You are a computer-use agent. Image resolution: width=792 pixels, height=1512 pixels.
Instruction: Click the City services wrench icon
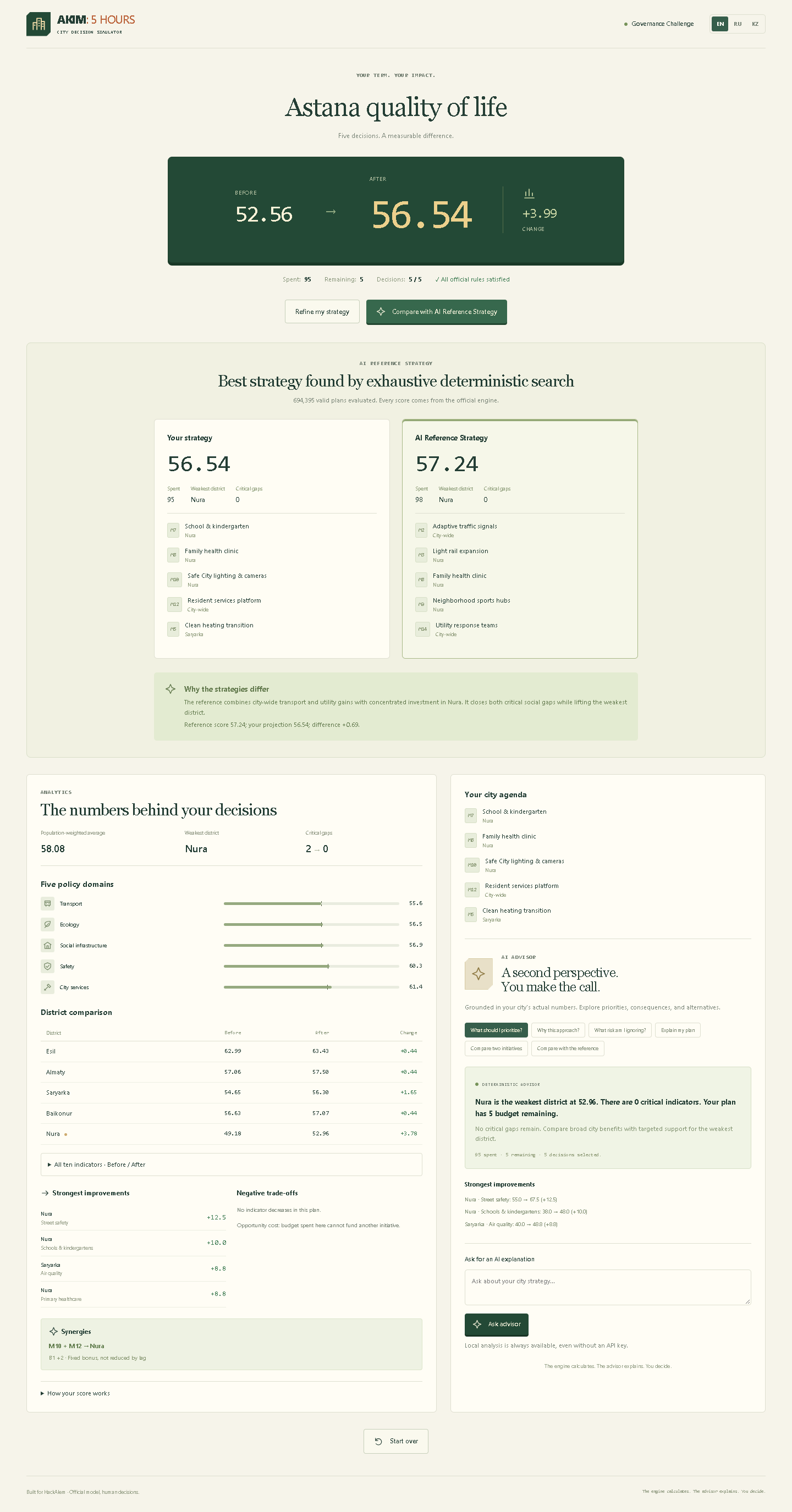[x=47, y=987]
